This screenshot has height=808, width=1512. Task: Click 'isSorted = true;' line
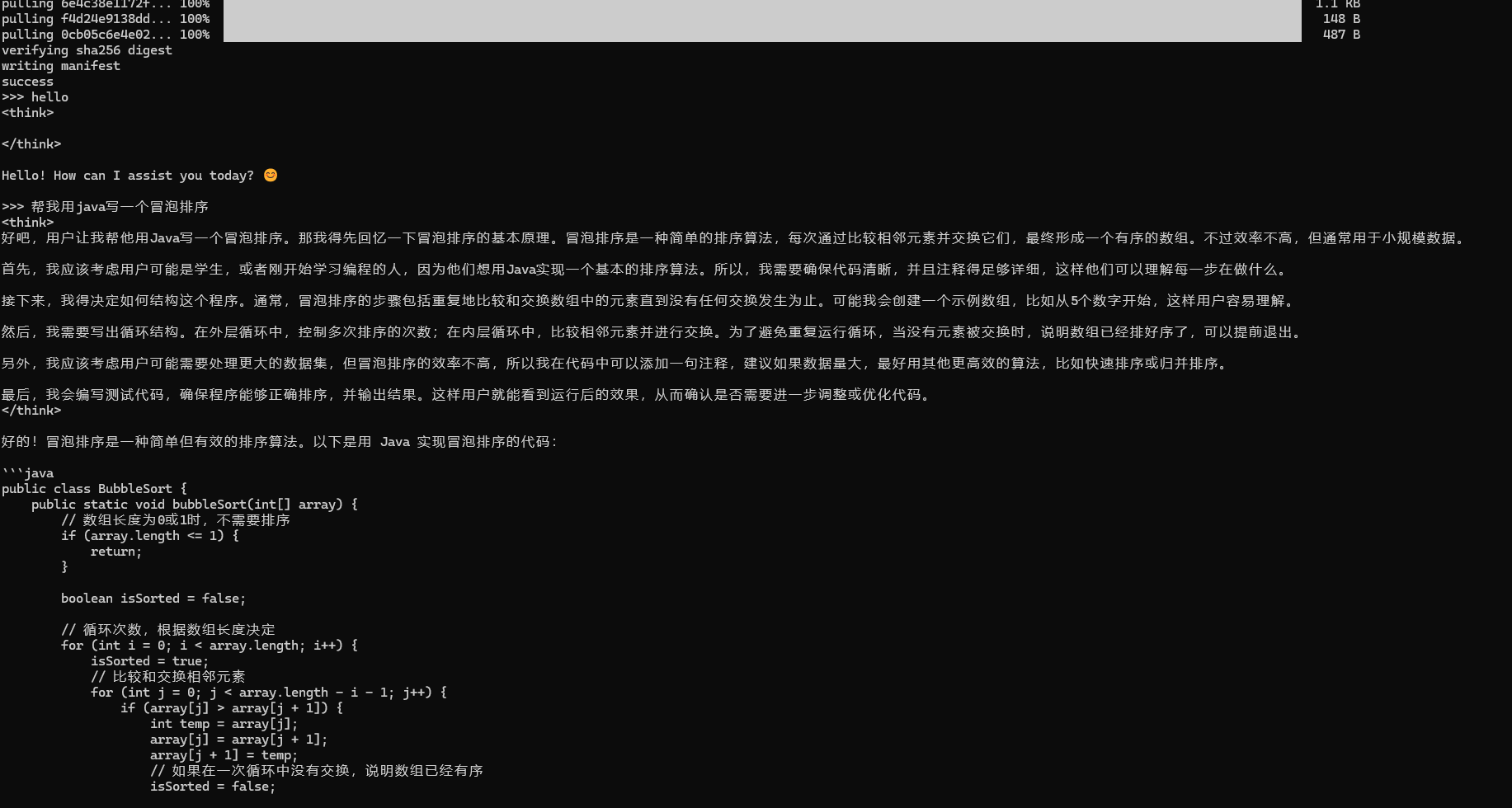[150, 661]
